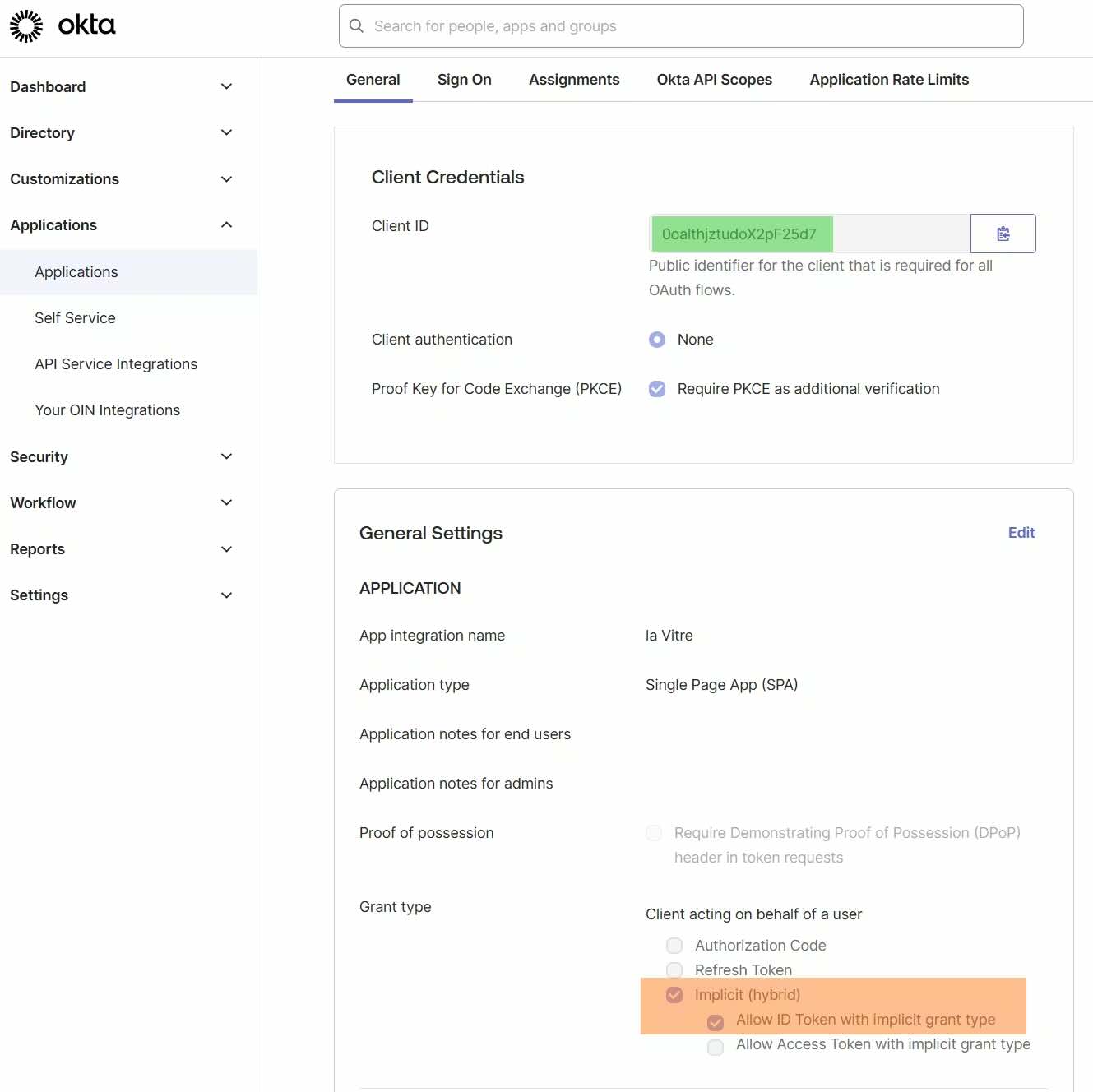Open the Applications submenu item

point(128,272)
